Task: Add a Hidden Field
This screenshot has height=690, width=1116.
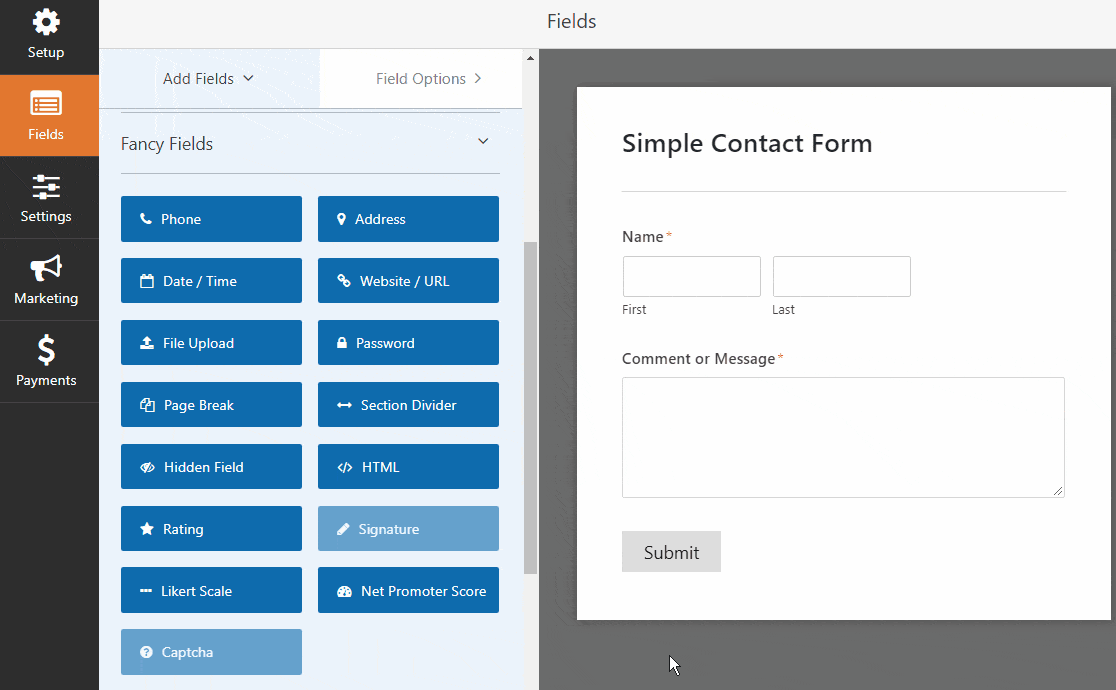Action: [x=211, y=467]
